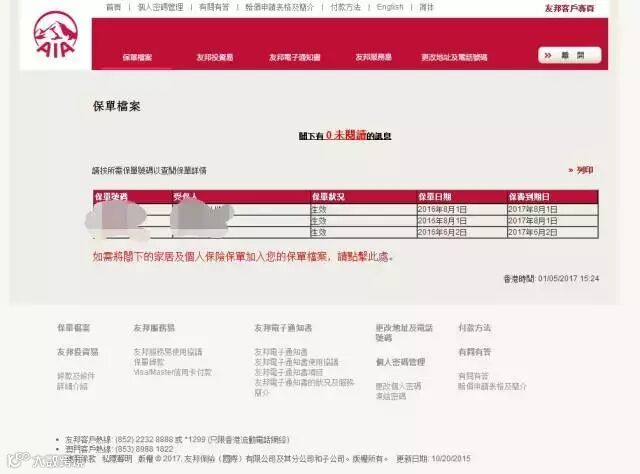The height and width of the screenshot is (474, 640).
Task: Open 個人密碼管理 in top navigation
Action: coord(160,7)
